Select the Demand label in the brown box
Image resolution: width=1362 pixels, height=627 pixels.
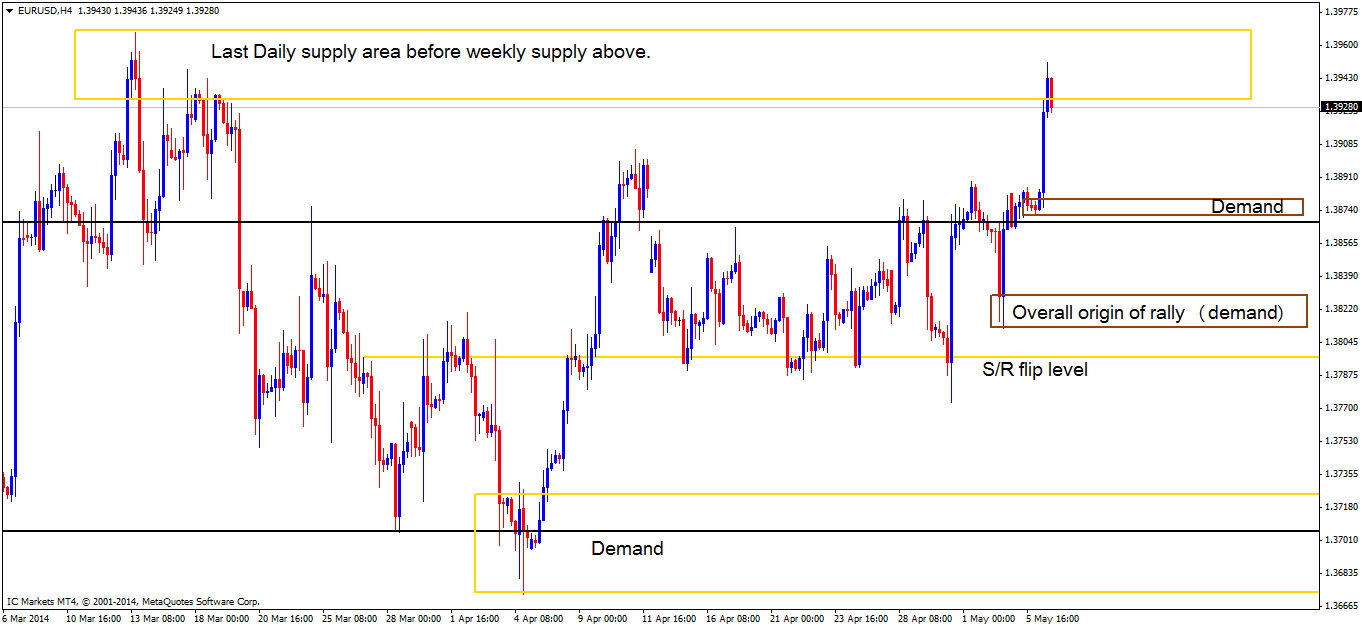[x=1247, y=207]
